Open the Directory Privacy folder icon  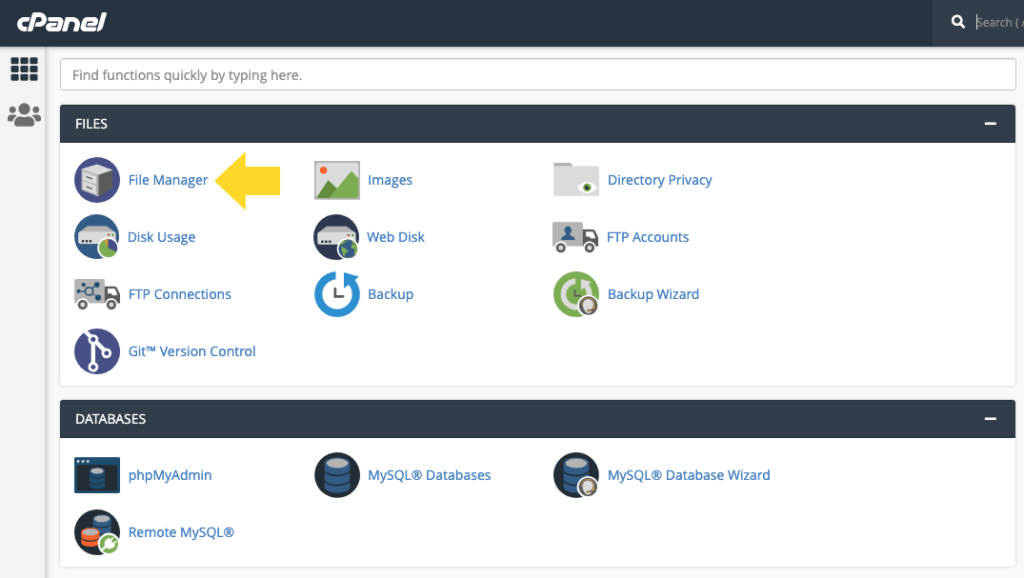[575, 180]
